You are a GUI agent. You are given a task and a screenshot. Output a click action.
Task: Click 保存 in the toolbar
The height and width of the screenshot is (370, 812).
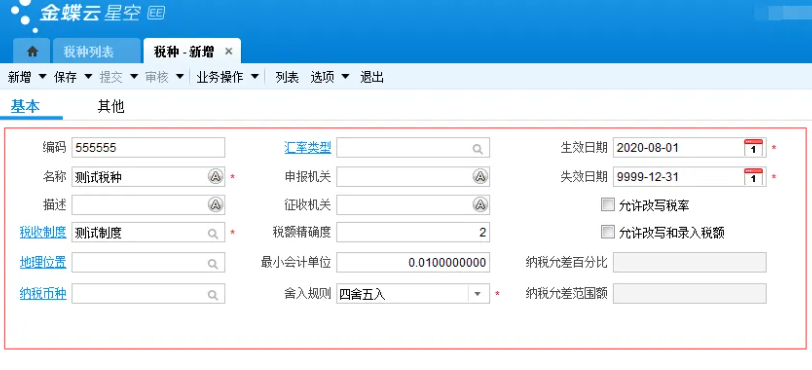coord(65,78)
